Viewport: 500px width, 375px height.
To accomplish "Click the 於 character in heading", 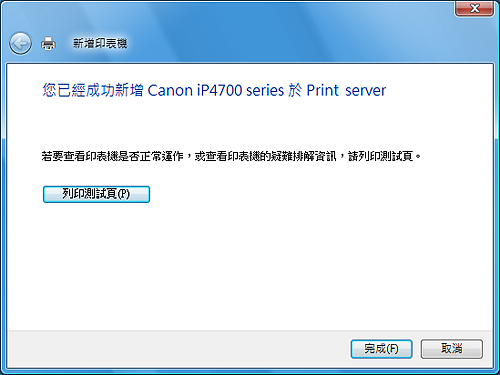I will tap(295, 90).
